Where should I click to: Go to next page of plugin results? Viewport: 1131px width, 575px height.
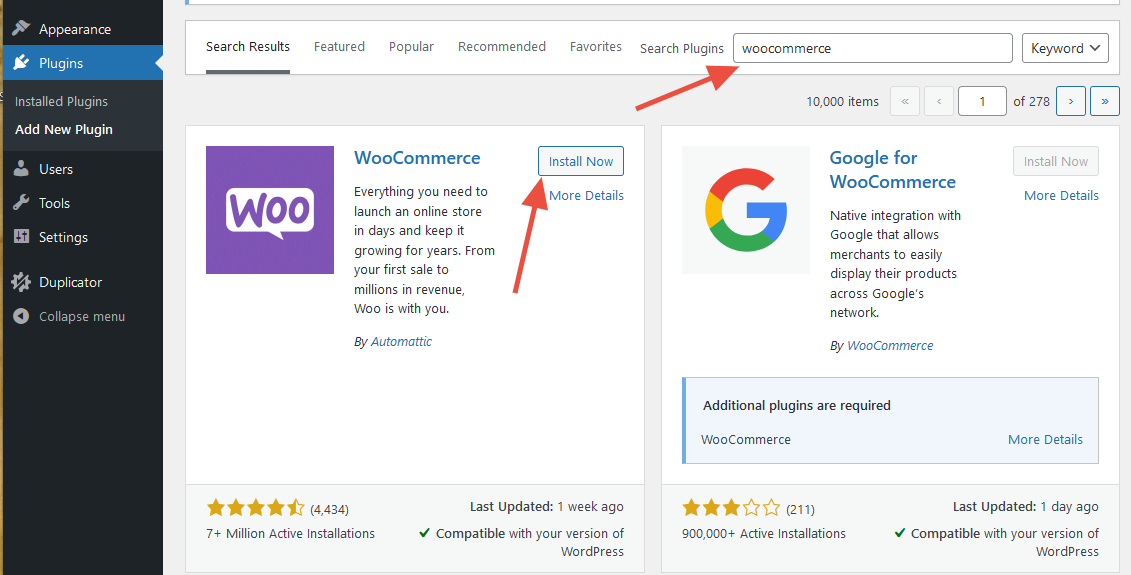point(1071,101)
